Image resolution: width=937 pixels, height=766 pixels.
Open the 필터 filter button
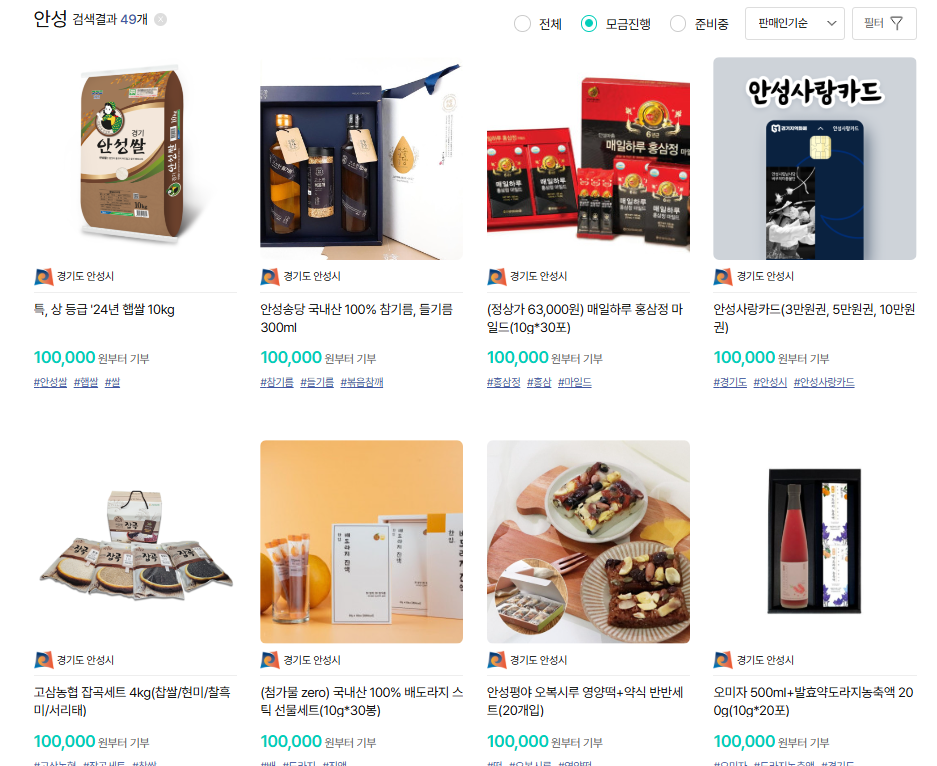884,23
